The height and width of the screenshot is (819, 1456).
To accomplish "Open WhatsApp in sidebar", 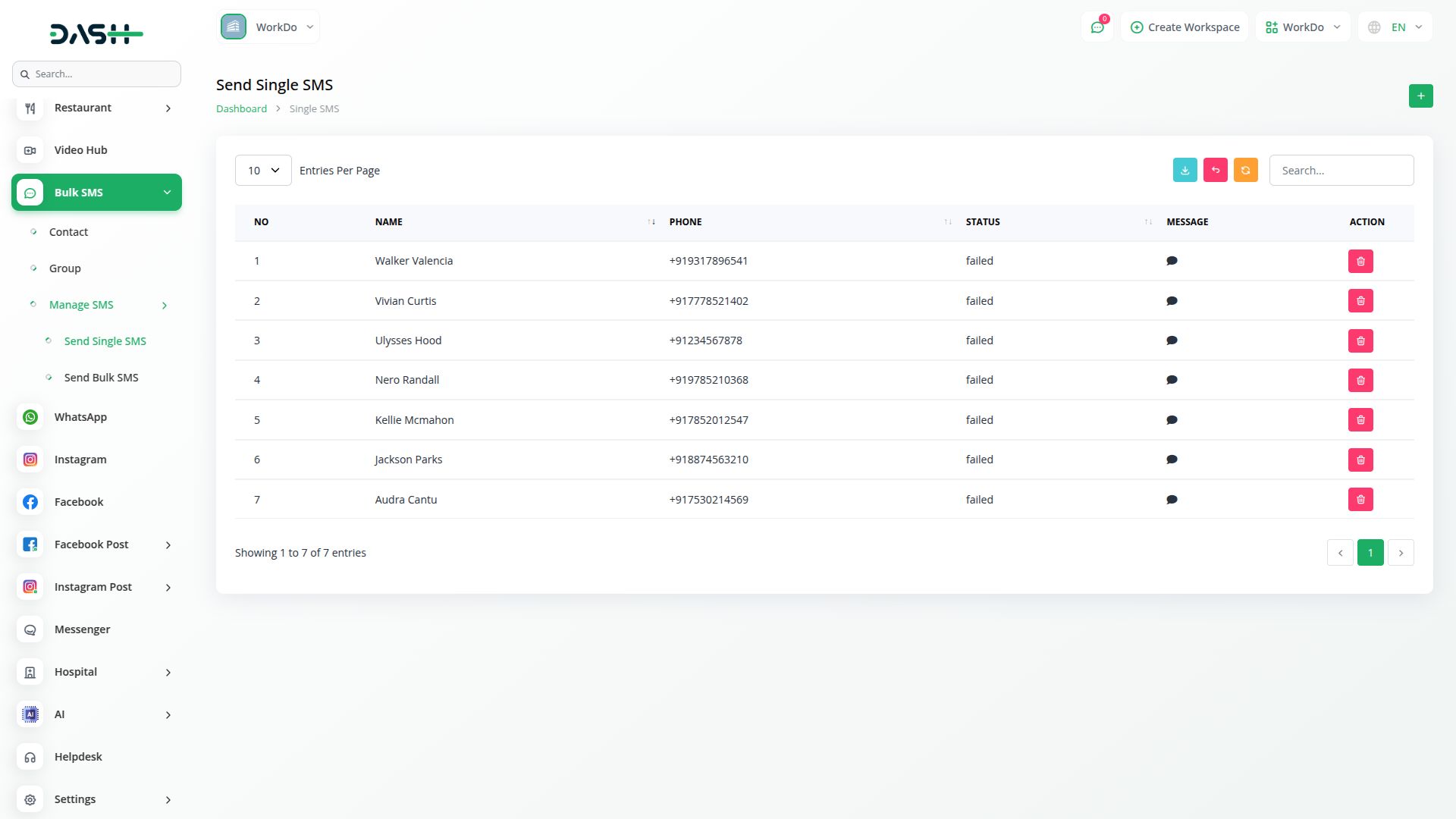I will point(80,417).
